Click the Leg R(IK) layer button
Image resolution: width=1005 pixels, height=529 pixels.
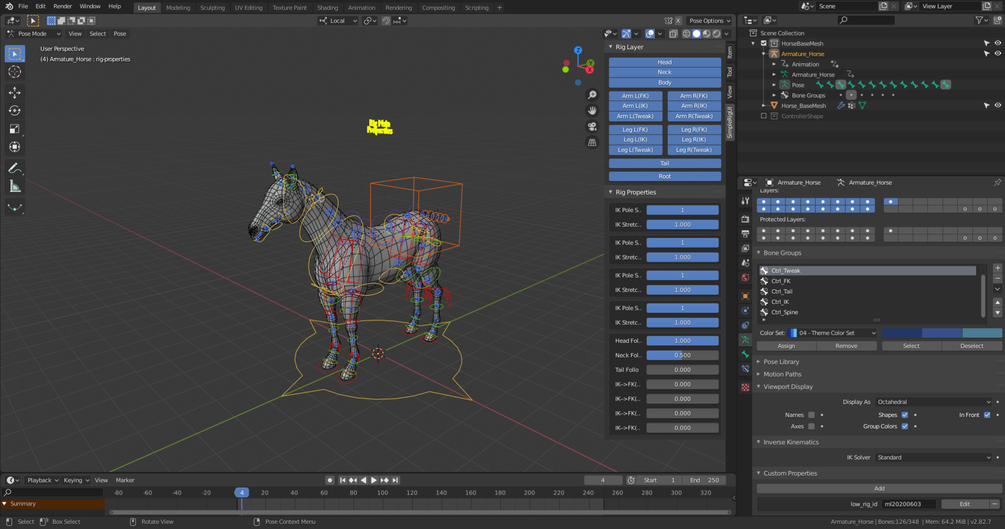pyautogui.click(x=694, y=140)
